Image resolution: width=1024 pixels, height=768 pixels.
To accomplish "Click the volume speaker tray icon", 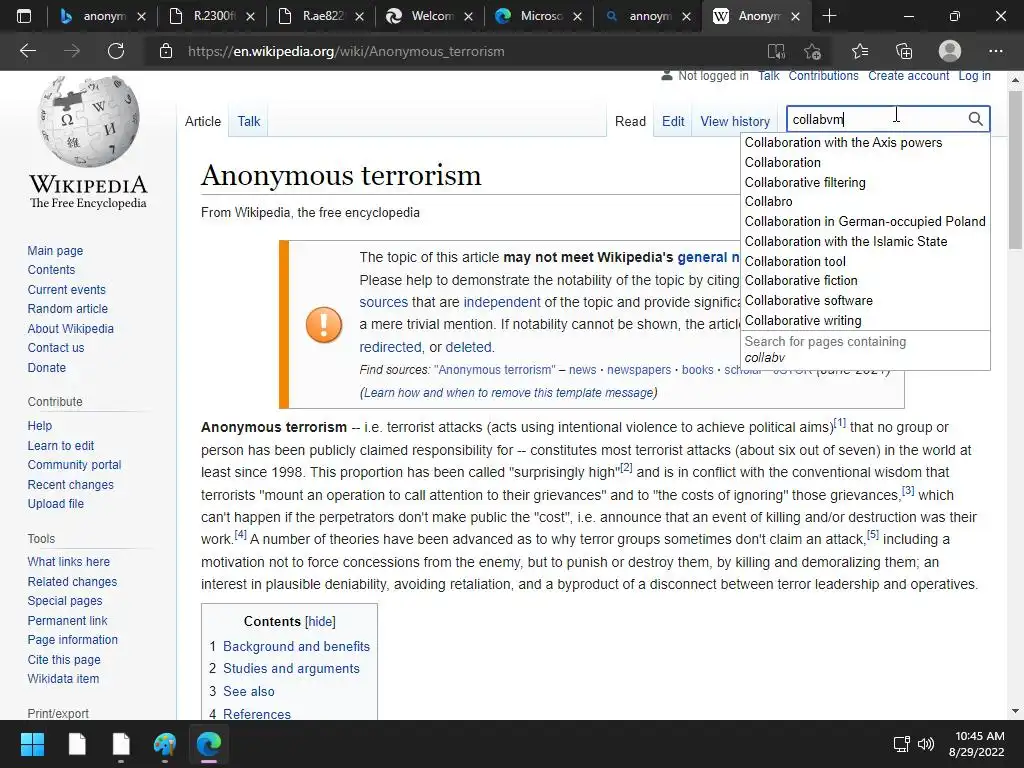I will coord(926,744).
